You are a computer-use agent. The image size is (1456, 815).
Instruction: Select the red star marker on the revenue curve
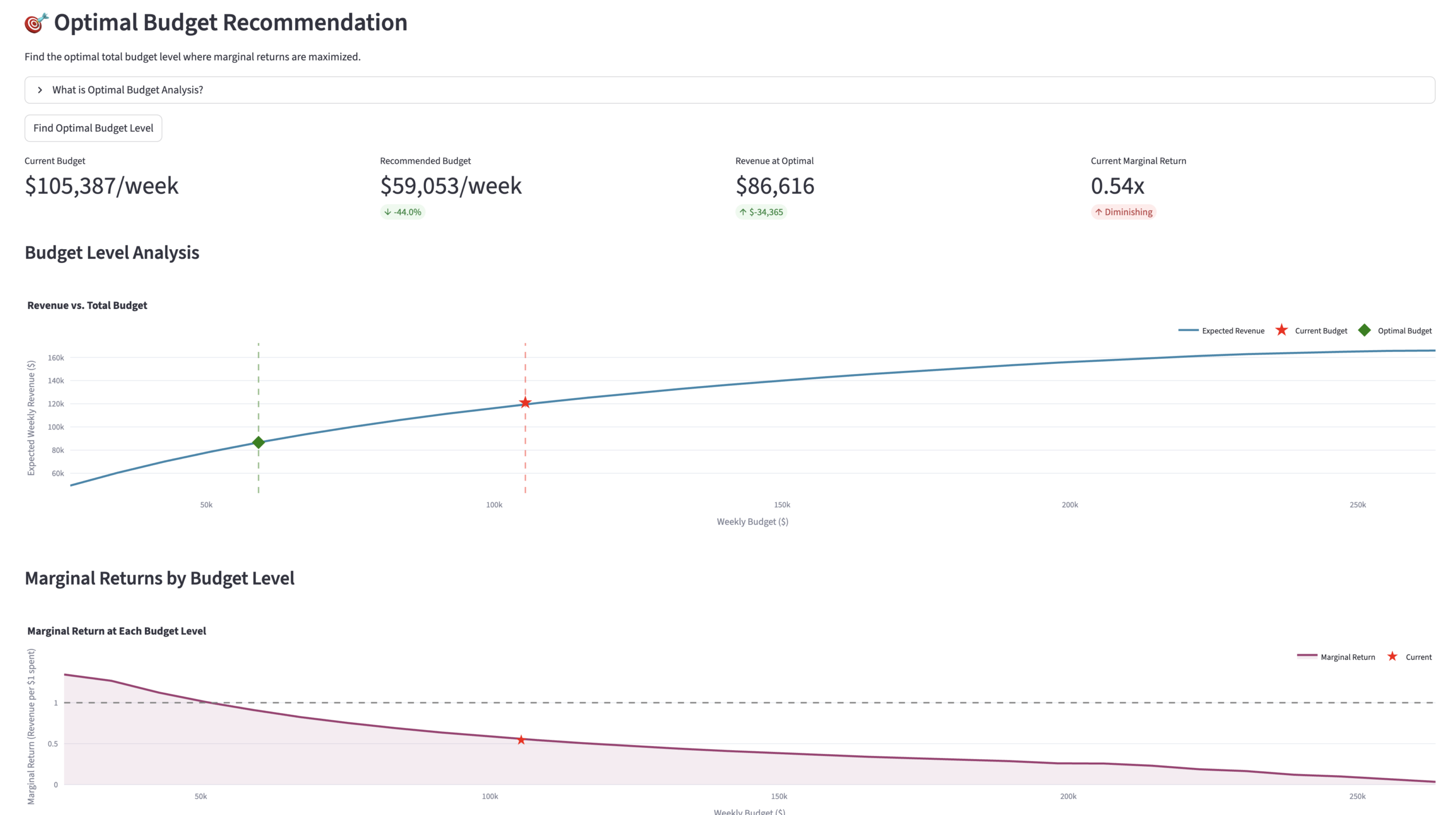coord(524,403)
